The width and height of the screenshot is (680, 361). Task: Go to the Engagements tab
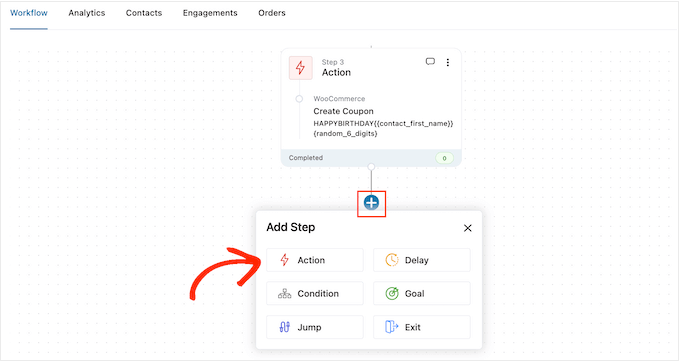click(x=210, y=13)
